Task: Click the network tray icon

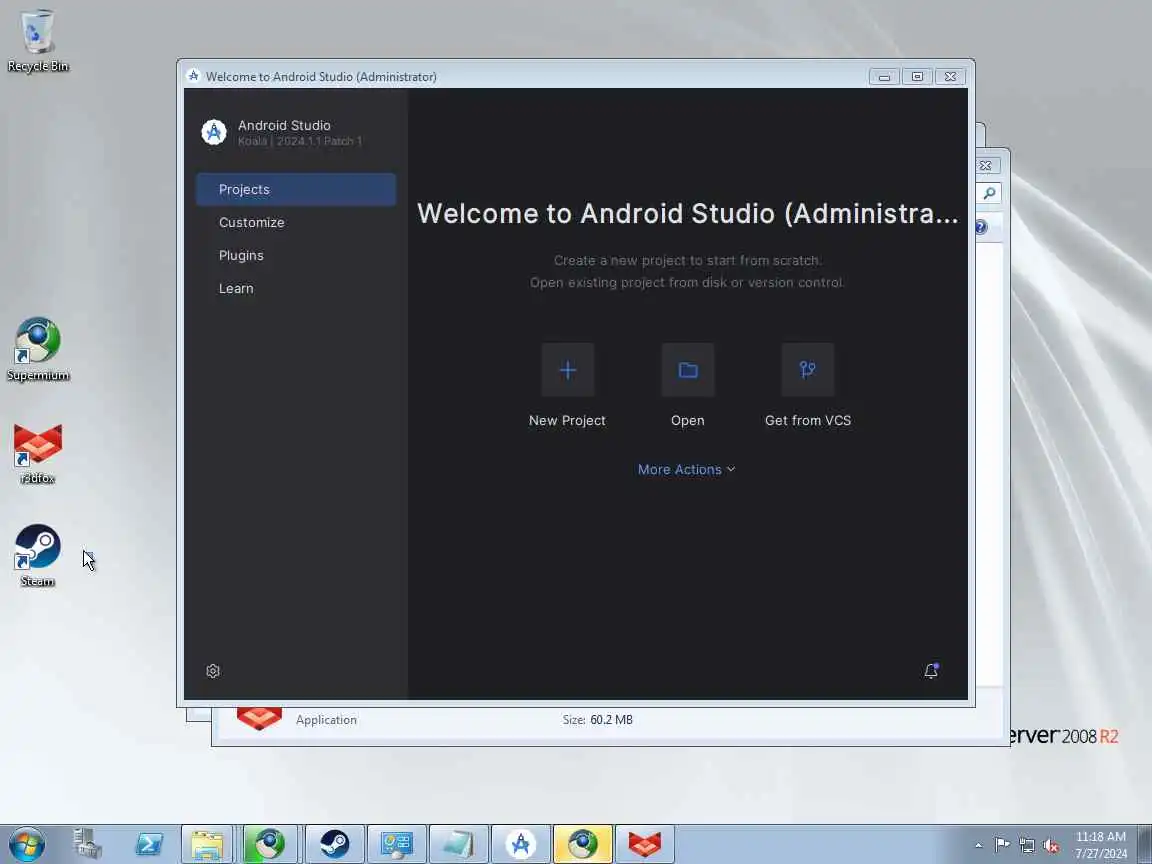Action: coord(1026,846)
